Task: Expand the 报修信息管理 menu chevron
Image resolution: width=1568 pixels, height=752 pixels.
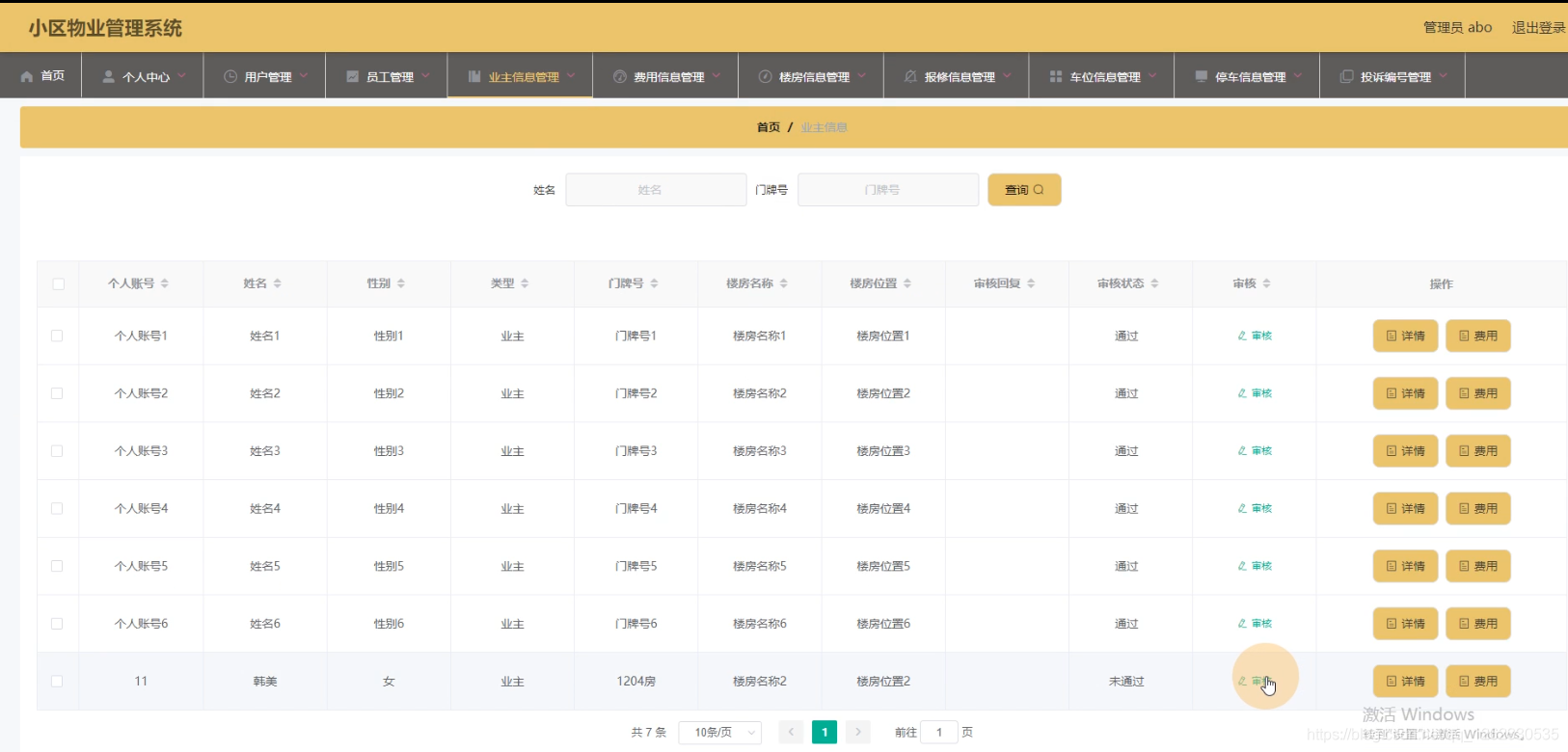Action: click(x=1008, y=75)
